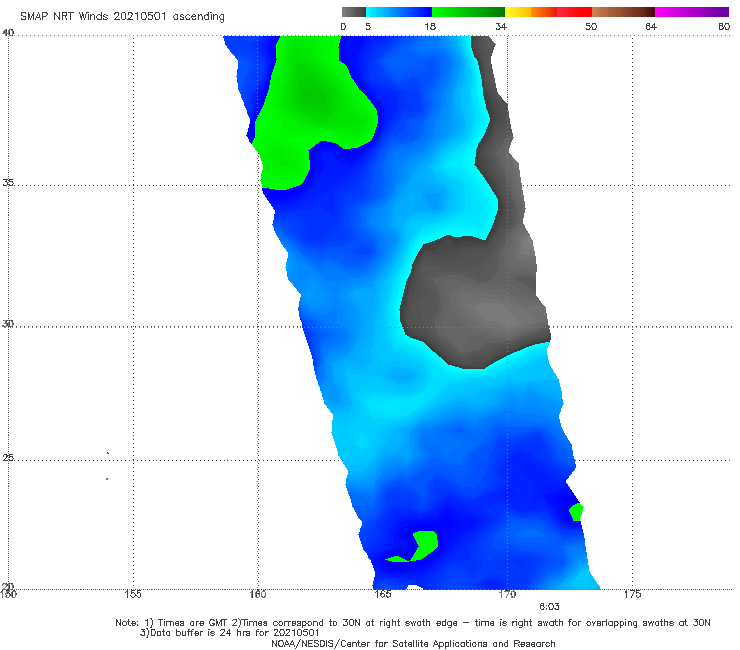Click the longitude label '170'

(507, 594)
